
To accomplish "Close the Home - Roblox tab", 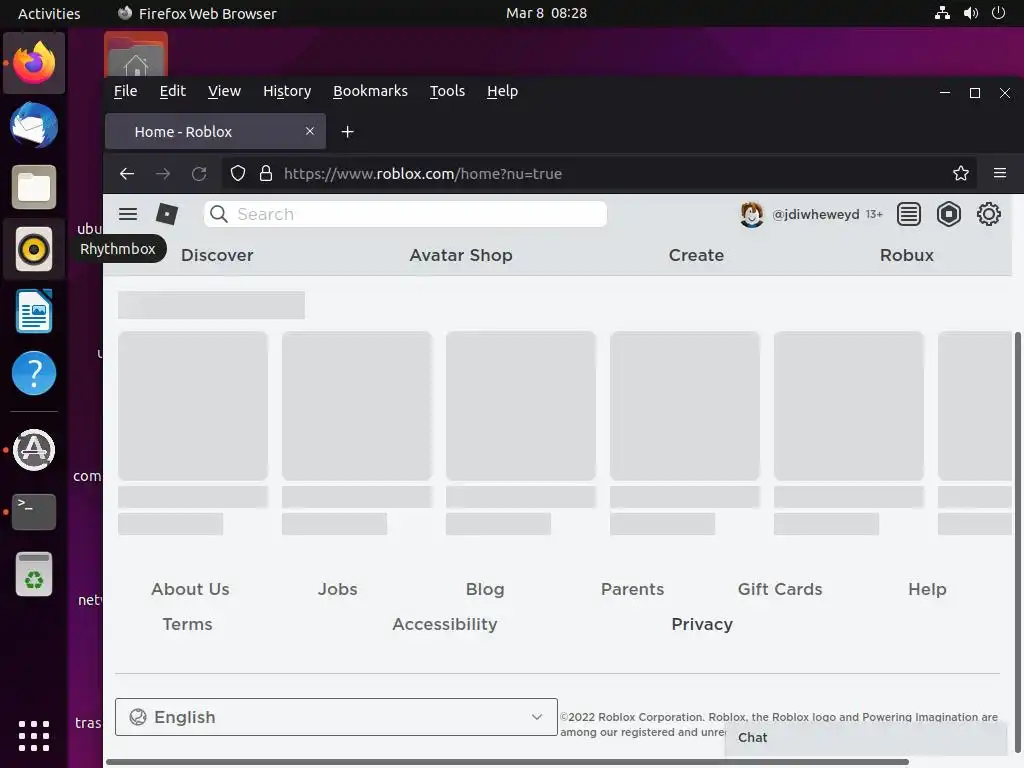I will pyautogui.click(x=310, y=131).
